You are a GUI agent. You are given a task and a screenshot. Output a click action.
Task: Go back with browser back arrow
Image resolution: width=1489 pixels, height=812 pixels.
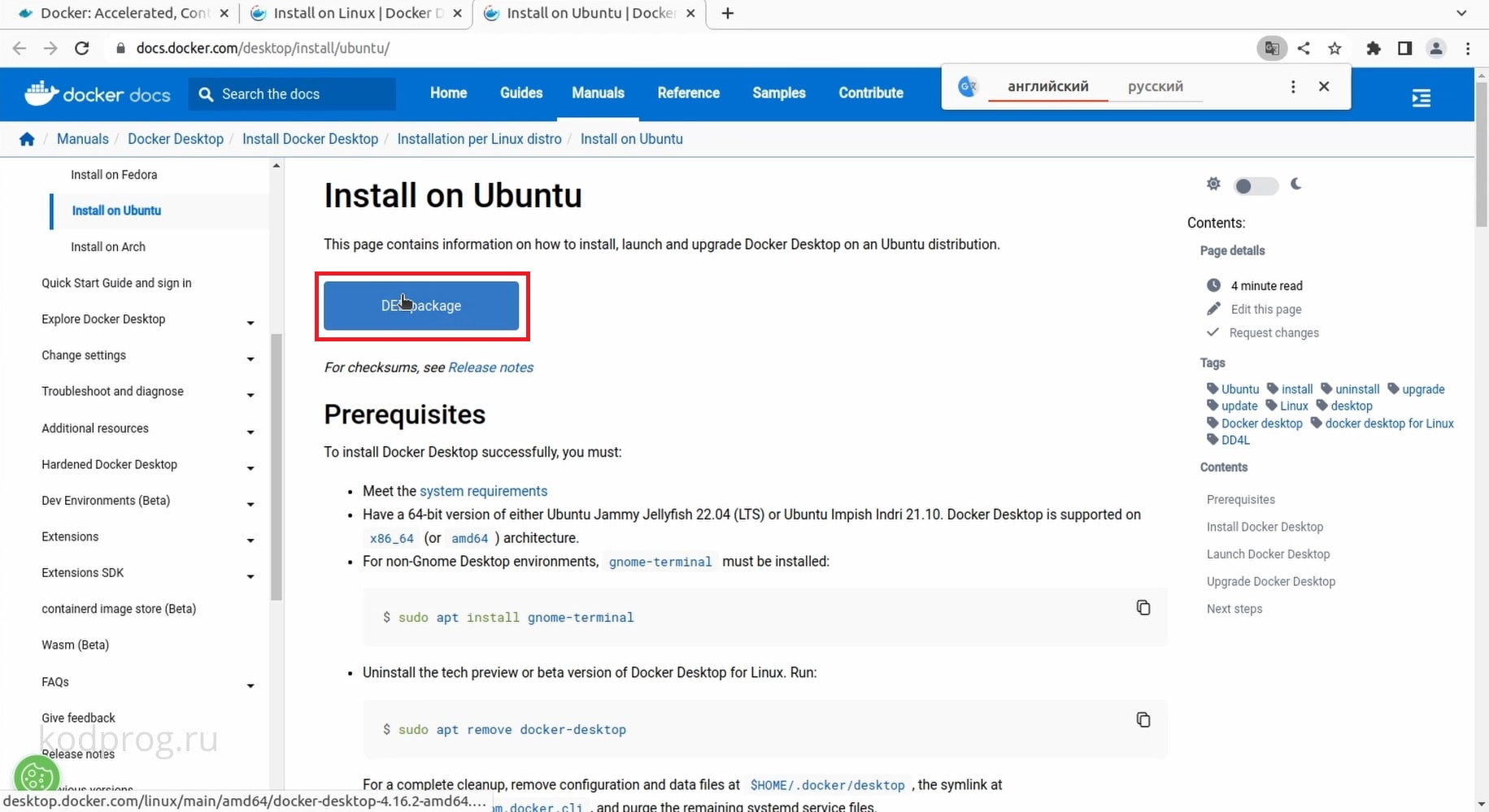(20, 48)
